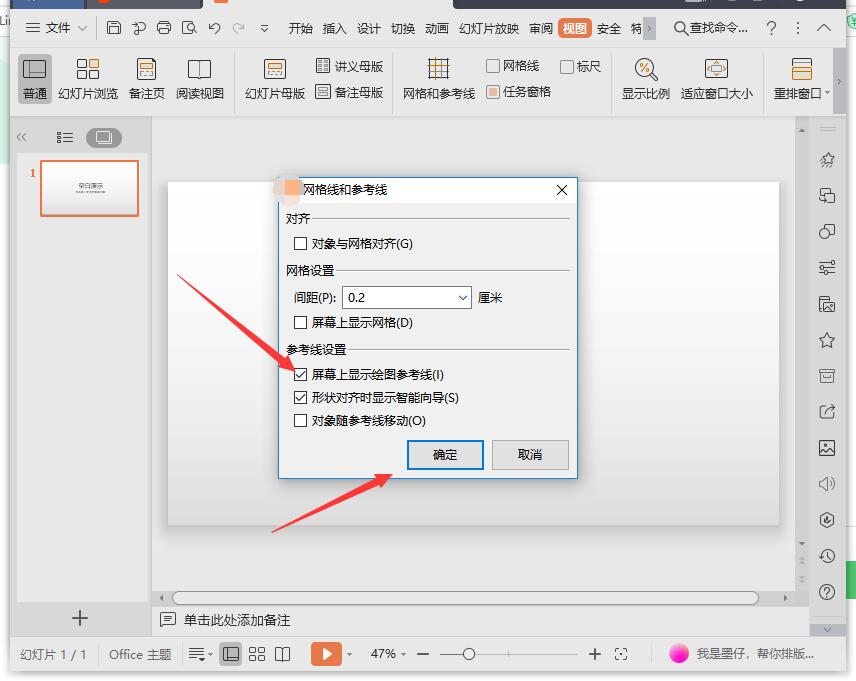
Task: Open the Insert (插入) tab
Action: click(335, 28)
